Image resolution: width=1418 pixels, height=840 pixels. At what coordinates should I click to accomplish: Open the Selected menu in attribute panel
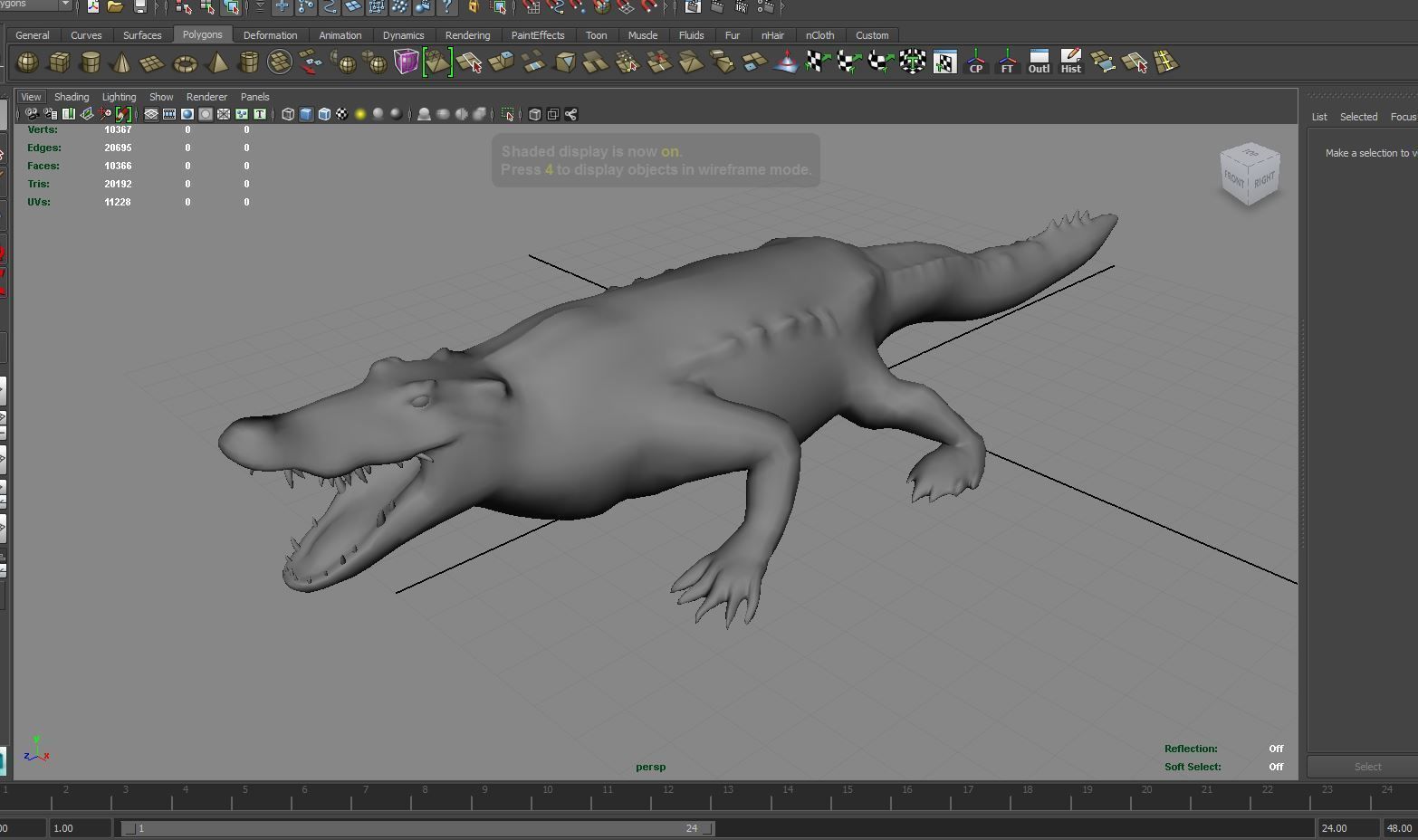[x=1358, y=117]
